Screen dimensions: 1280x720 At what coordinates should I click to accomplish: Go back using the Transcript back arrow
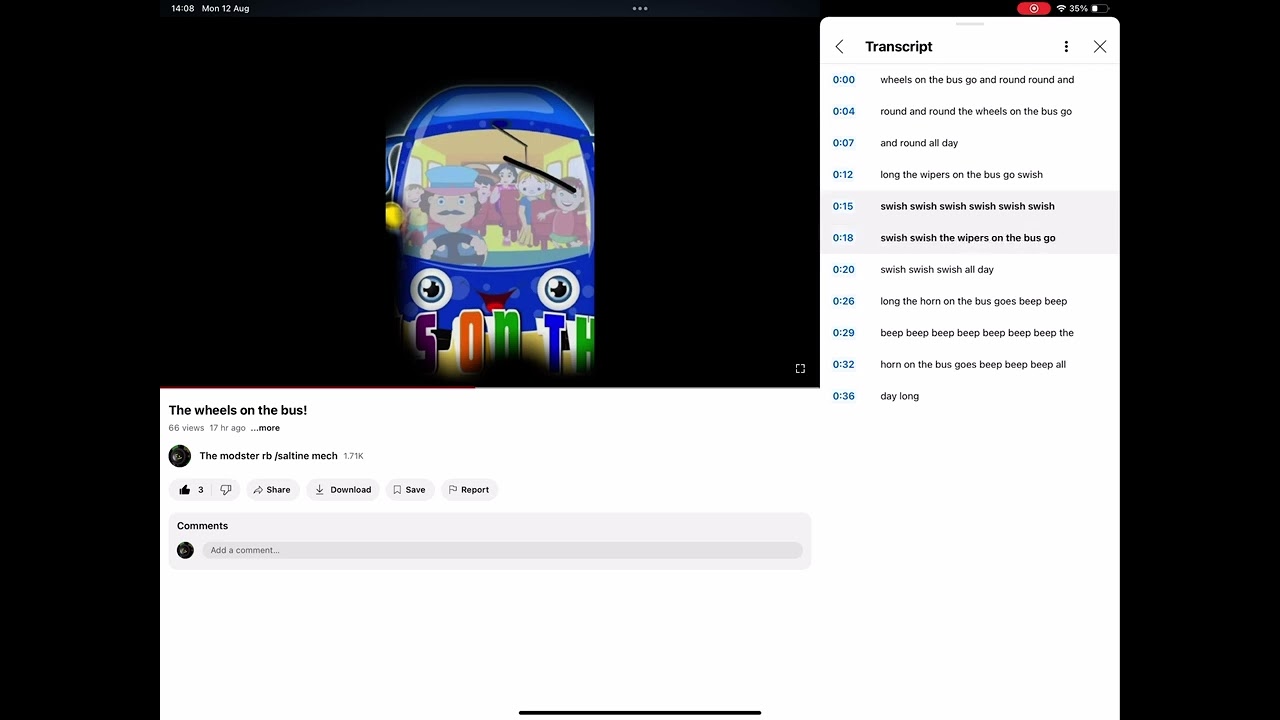[x=839, y=47]
